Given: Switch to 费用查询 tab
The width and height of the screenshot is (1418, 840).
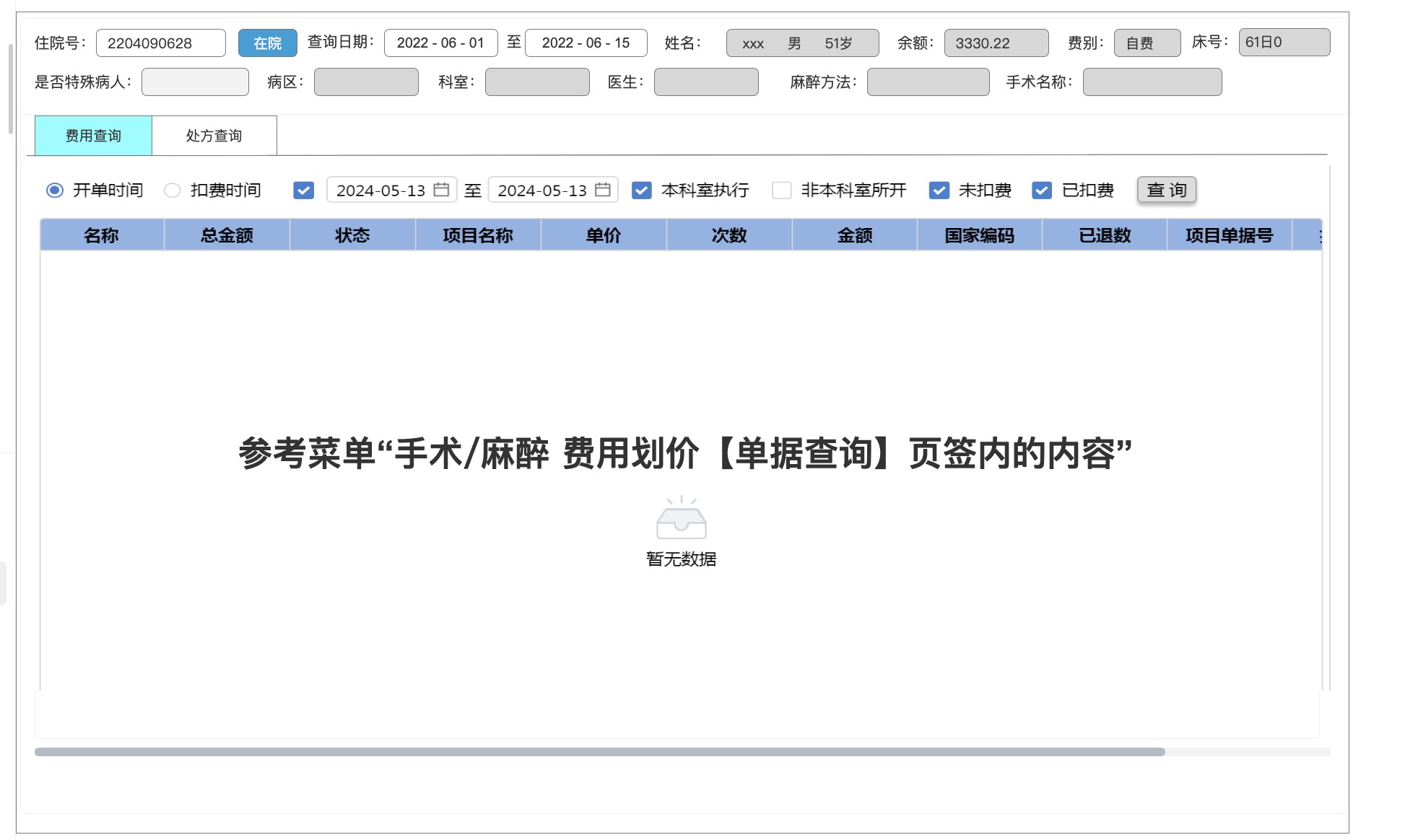Looking at the screenshot, I should tap(93, 136).
